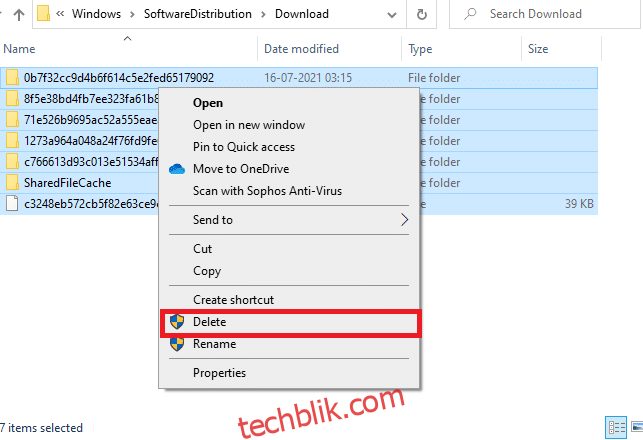
Task: Click folder icon of 0b7f32cc9d4b6f614c5e2fed65179092
Action: tap(12, 78)
